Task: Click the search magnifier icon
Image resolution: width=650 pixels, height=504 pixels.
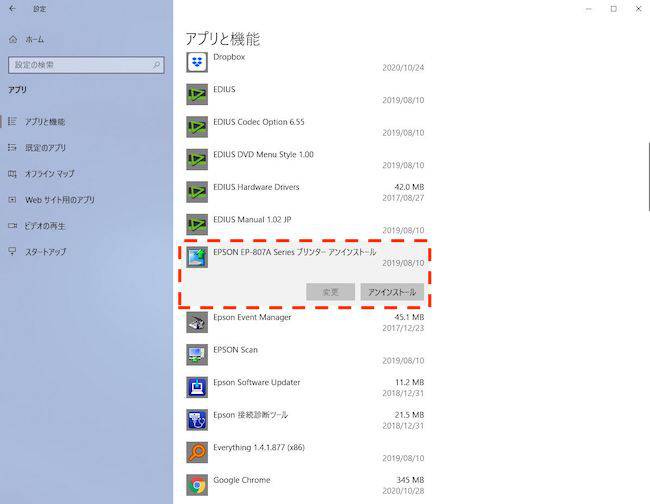Action: tap(157, 65)
